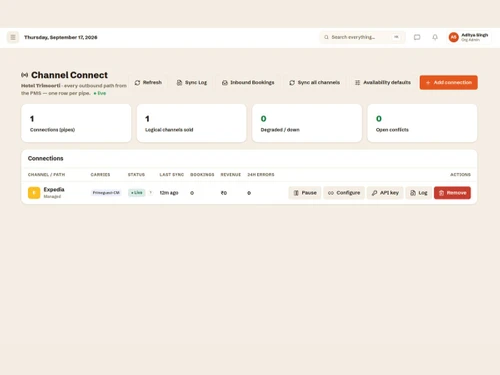Click the Carrier column header
Viewport: 500px width, 375px height.
pyautogui.click(x=100, y=175)
